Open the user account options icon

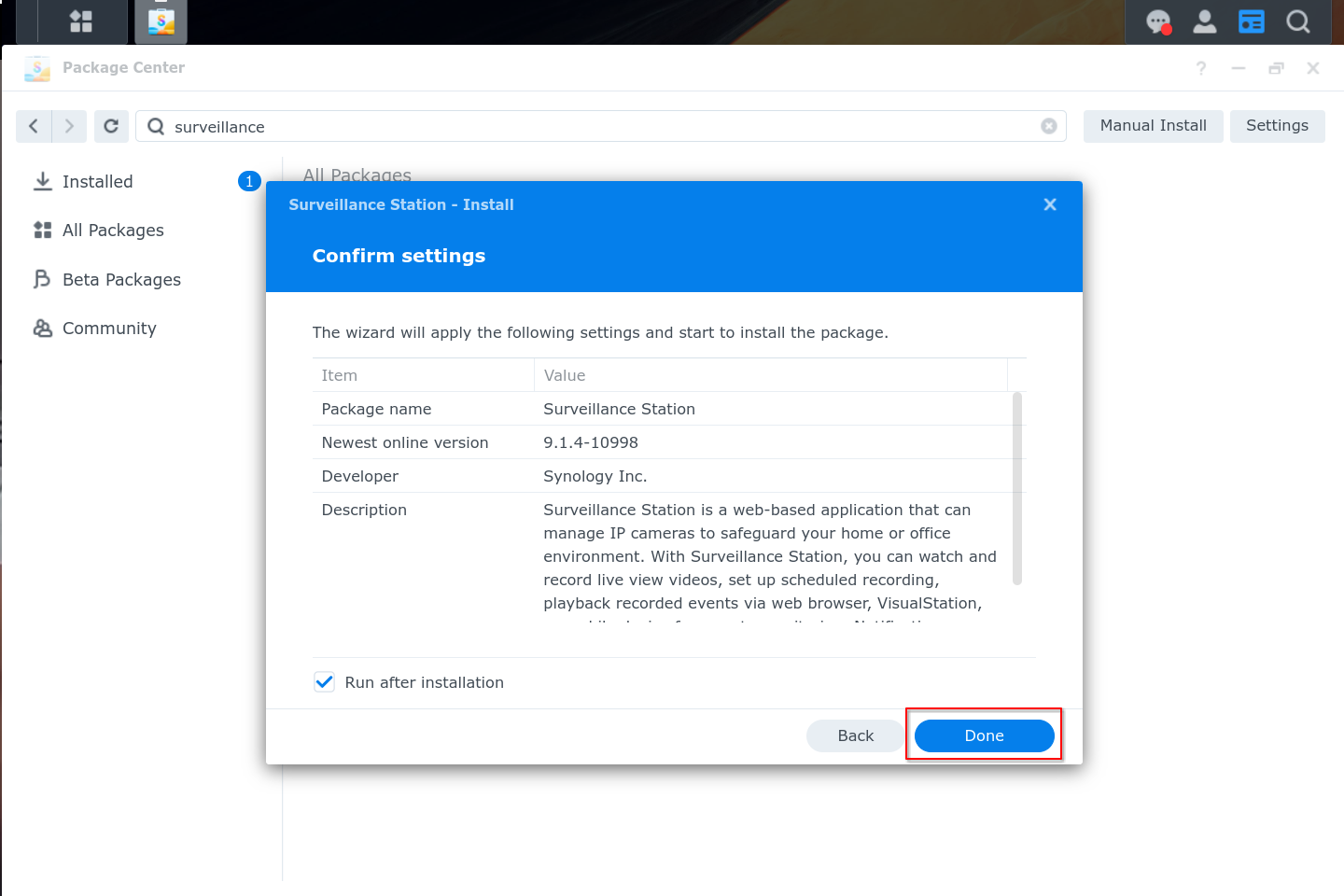pyautogui.click(x=1205, y=21)
